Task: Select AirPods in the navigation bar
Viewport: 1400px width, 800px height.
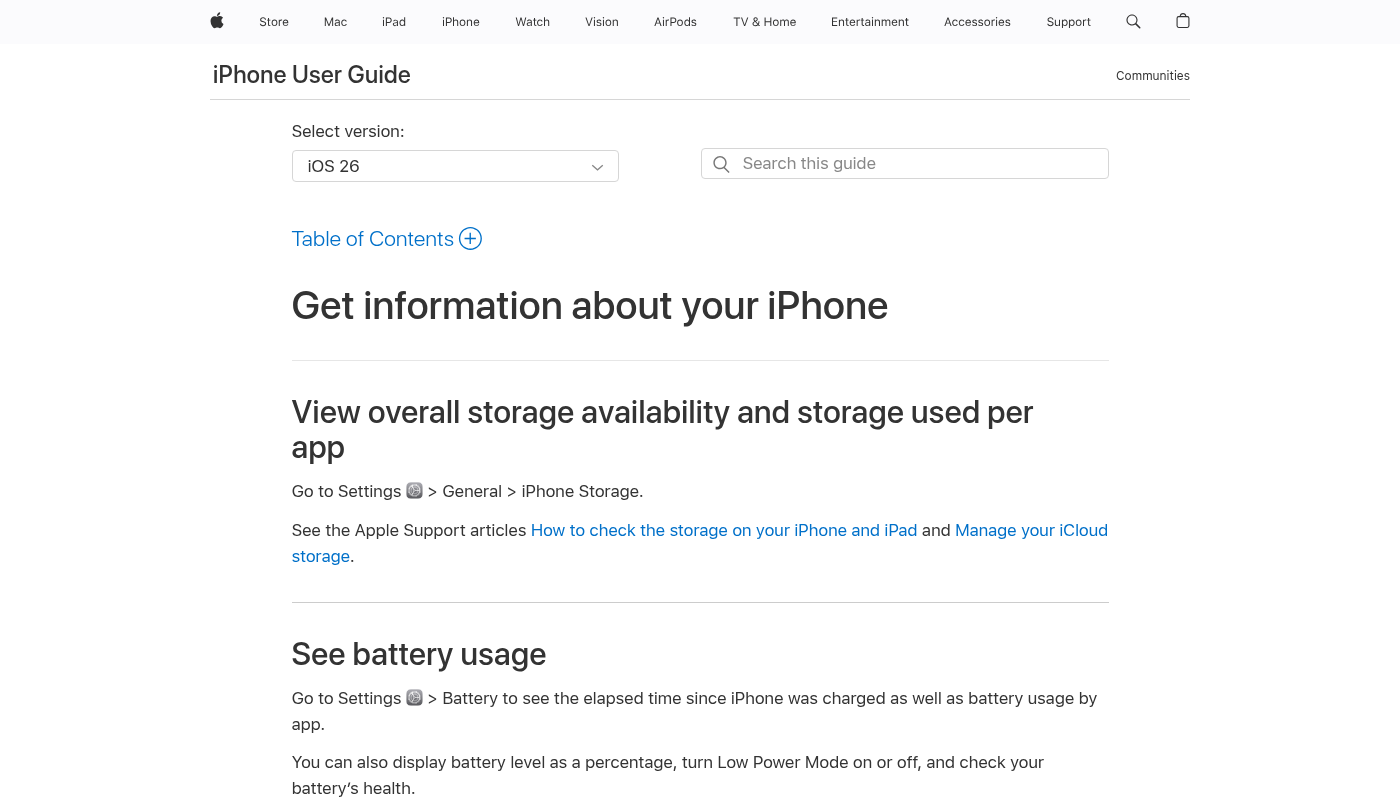Action: (675, 22)
